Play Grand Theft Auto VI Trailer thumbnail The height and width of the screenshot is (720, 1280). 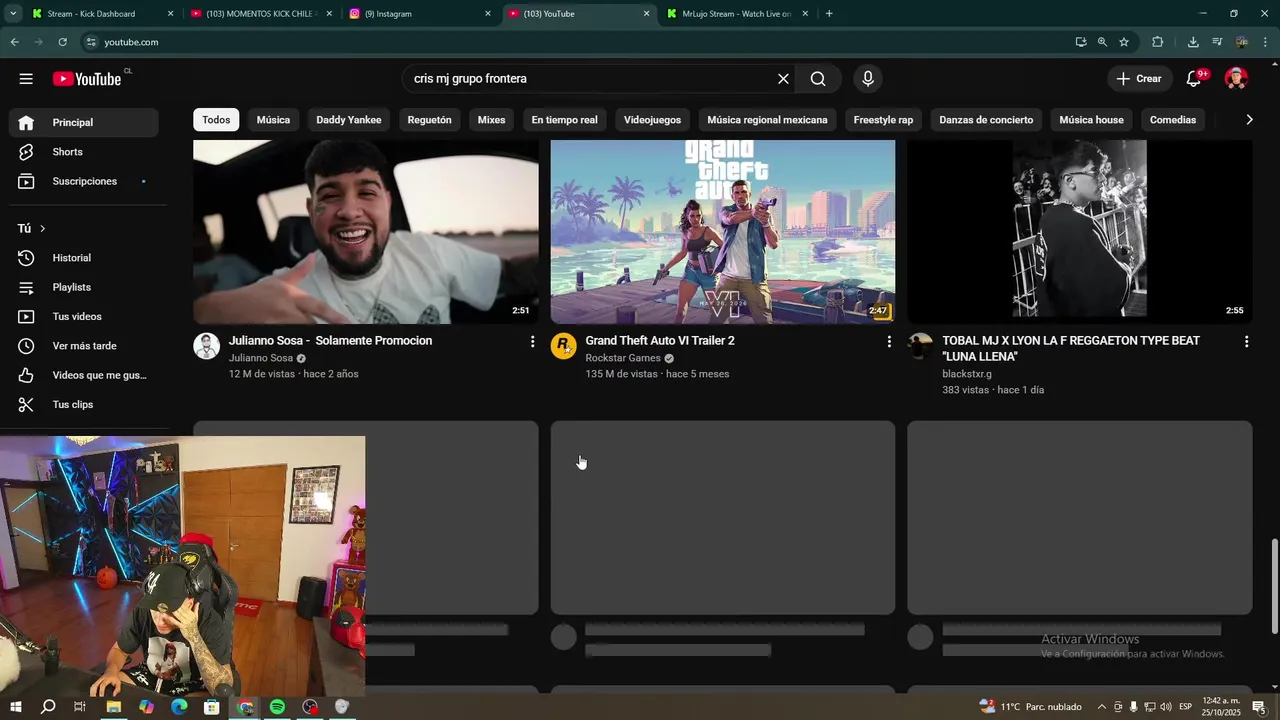click(723, 232)
